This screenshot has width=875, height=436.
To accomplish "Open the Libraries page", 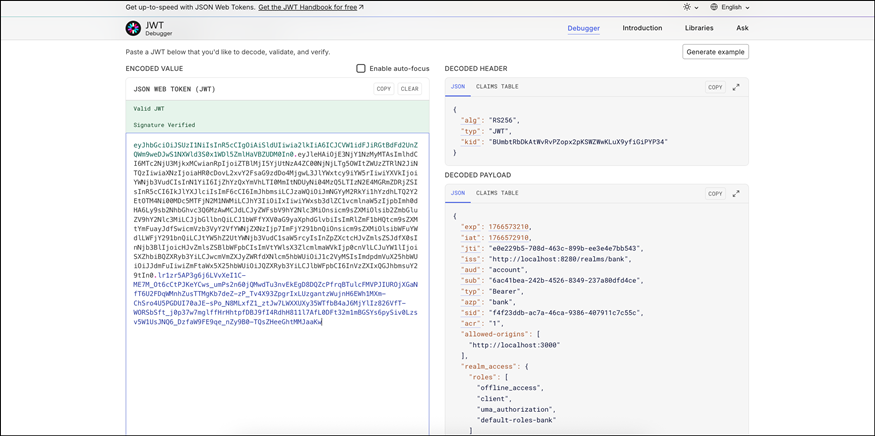I will pos(699,28).
